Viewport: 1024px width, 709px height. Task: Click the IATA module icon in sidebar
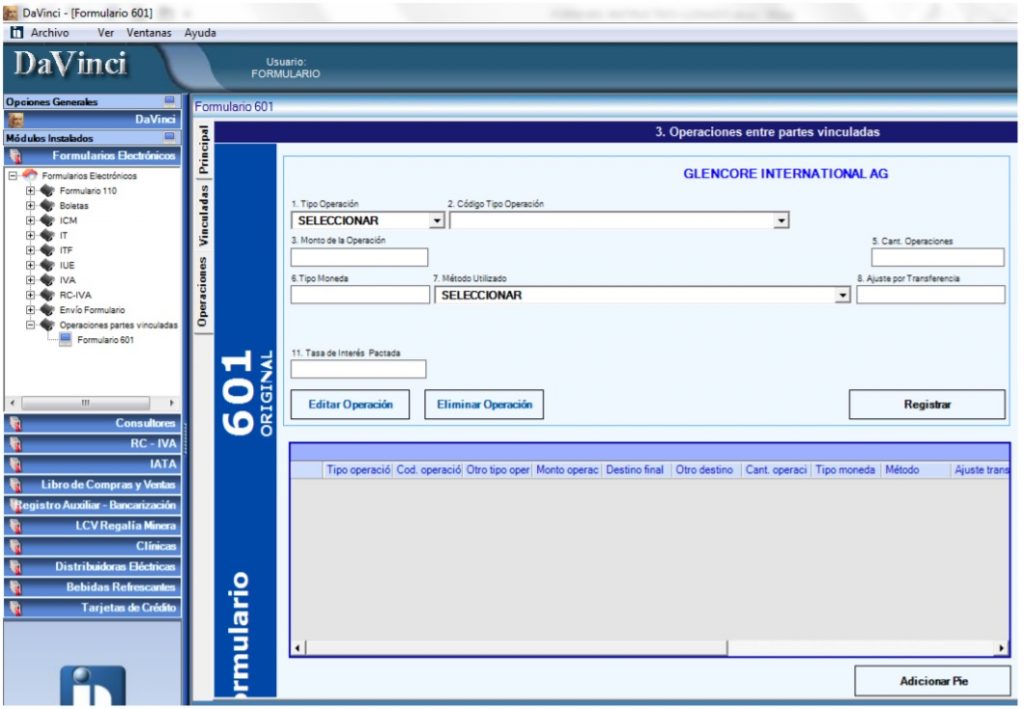pos(14,464)
